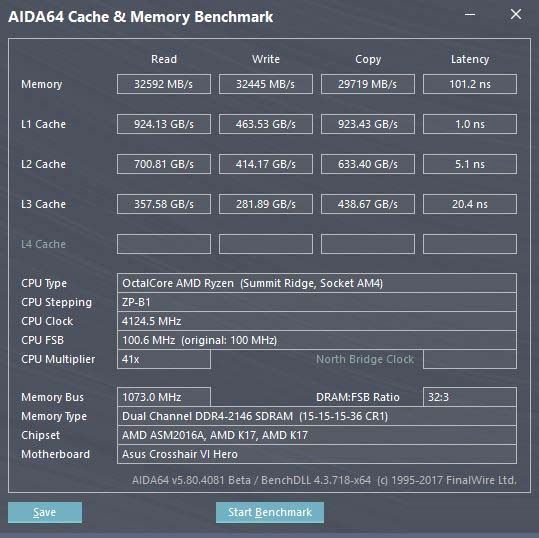Click the L3 Cache row label
Screen dimensions: 539x538
coord(43,204)
